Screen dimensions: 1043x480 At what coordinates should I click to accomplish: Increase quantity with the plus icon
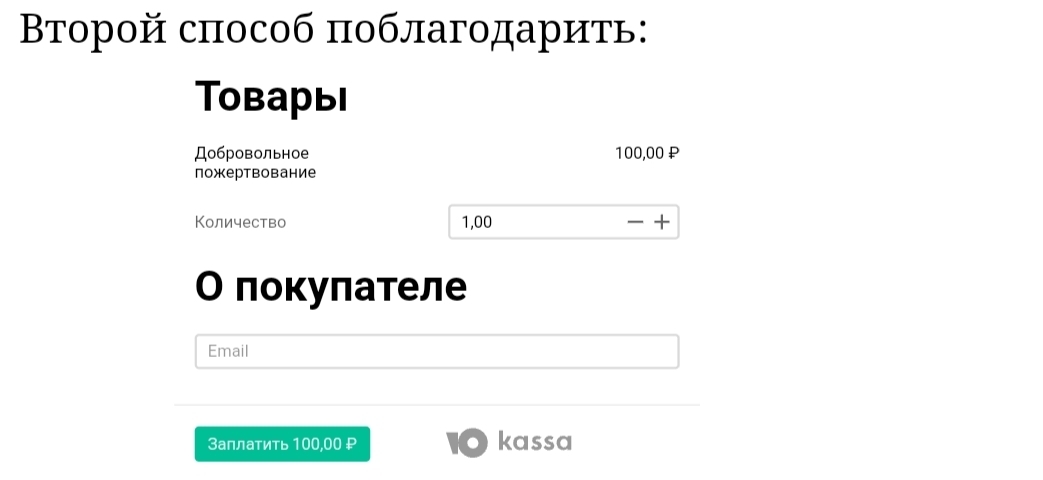[x=661, y=222]
